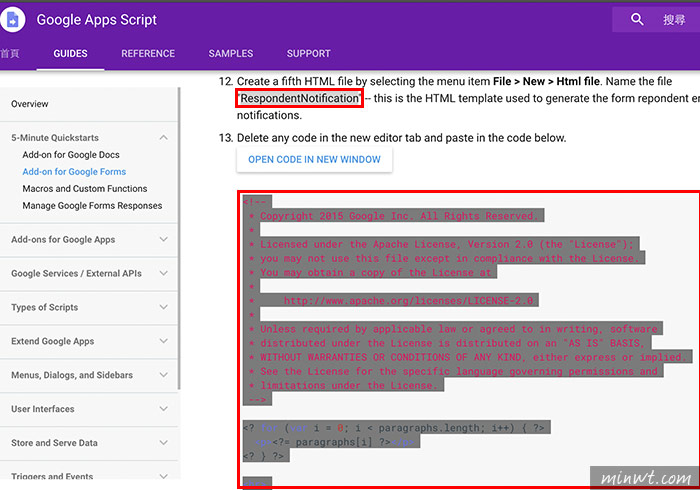Expand Menus, Dialogs, and Sidebars section
Viewport: 700px width, 490px height.
click(163, 375)
